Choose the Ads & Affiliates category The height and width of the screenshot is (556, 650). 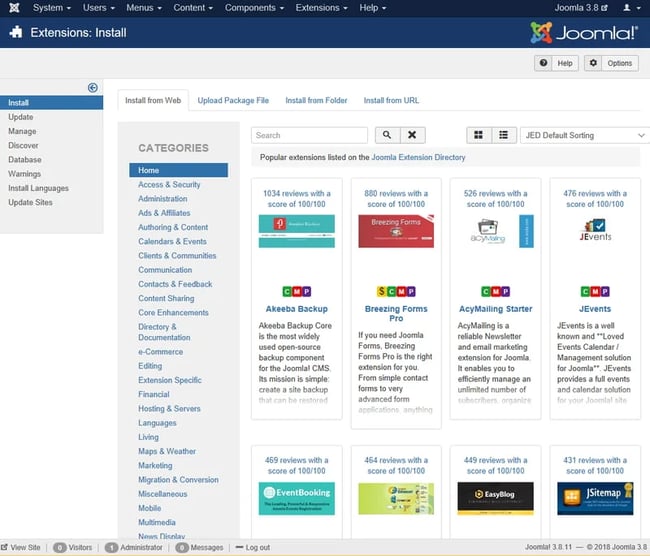click(x=164, y=213)
